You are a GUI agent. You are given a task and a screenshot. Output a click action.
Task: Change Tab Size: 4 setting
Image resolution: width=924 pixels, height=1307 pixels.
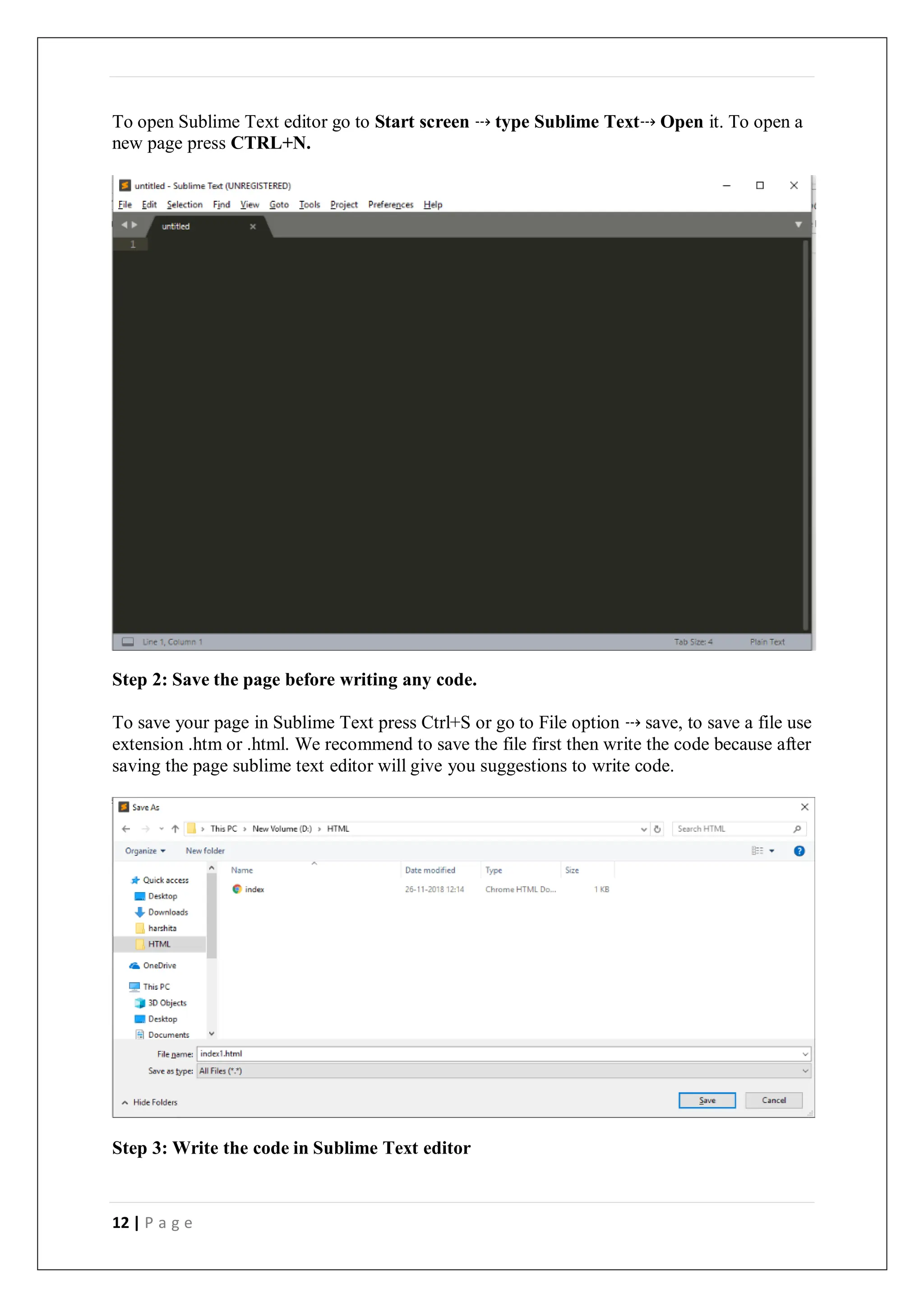point(693,642)
